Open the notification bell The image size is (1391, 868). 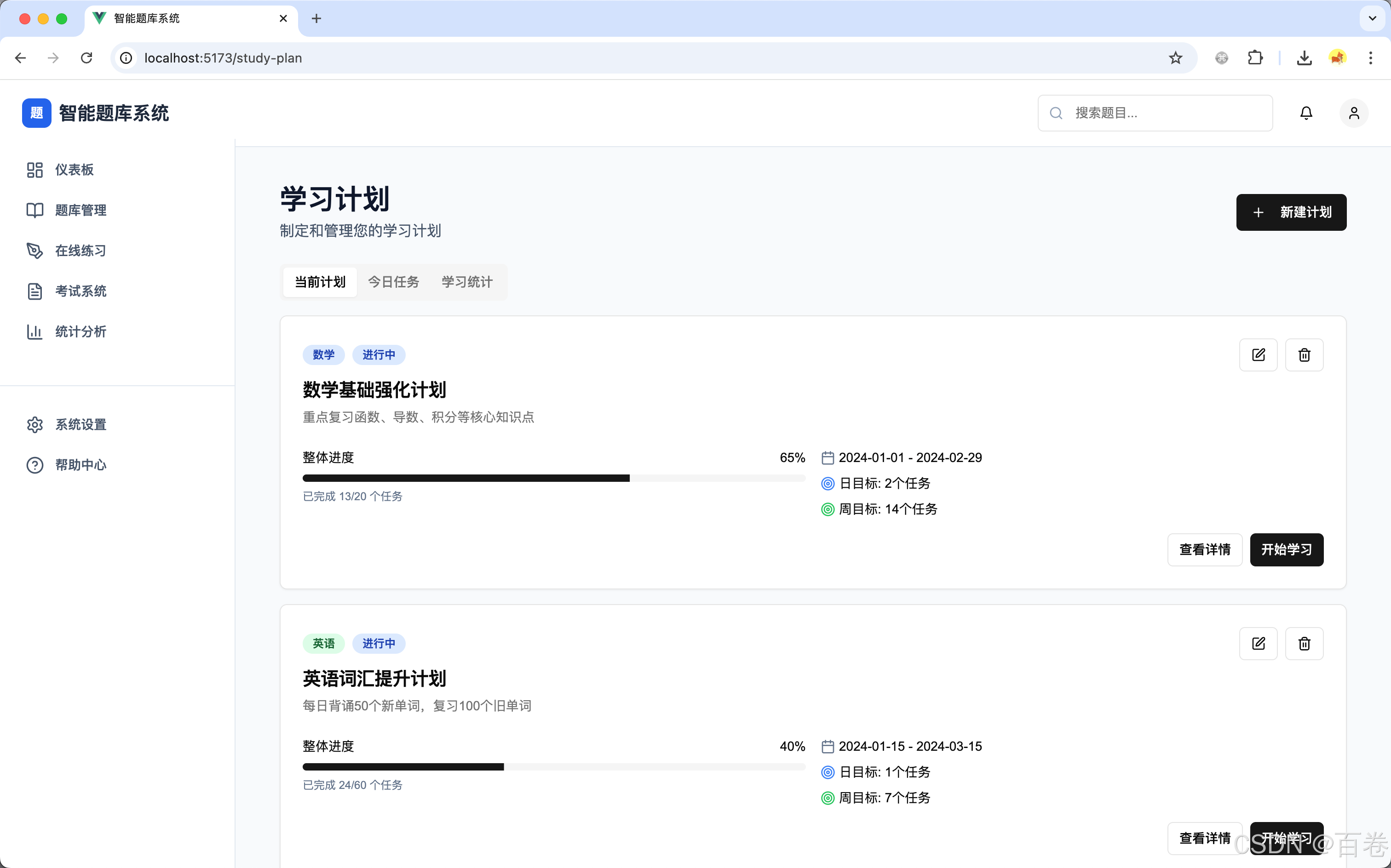[x=1305, y=113]
